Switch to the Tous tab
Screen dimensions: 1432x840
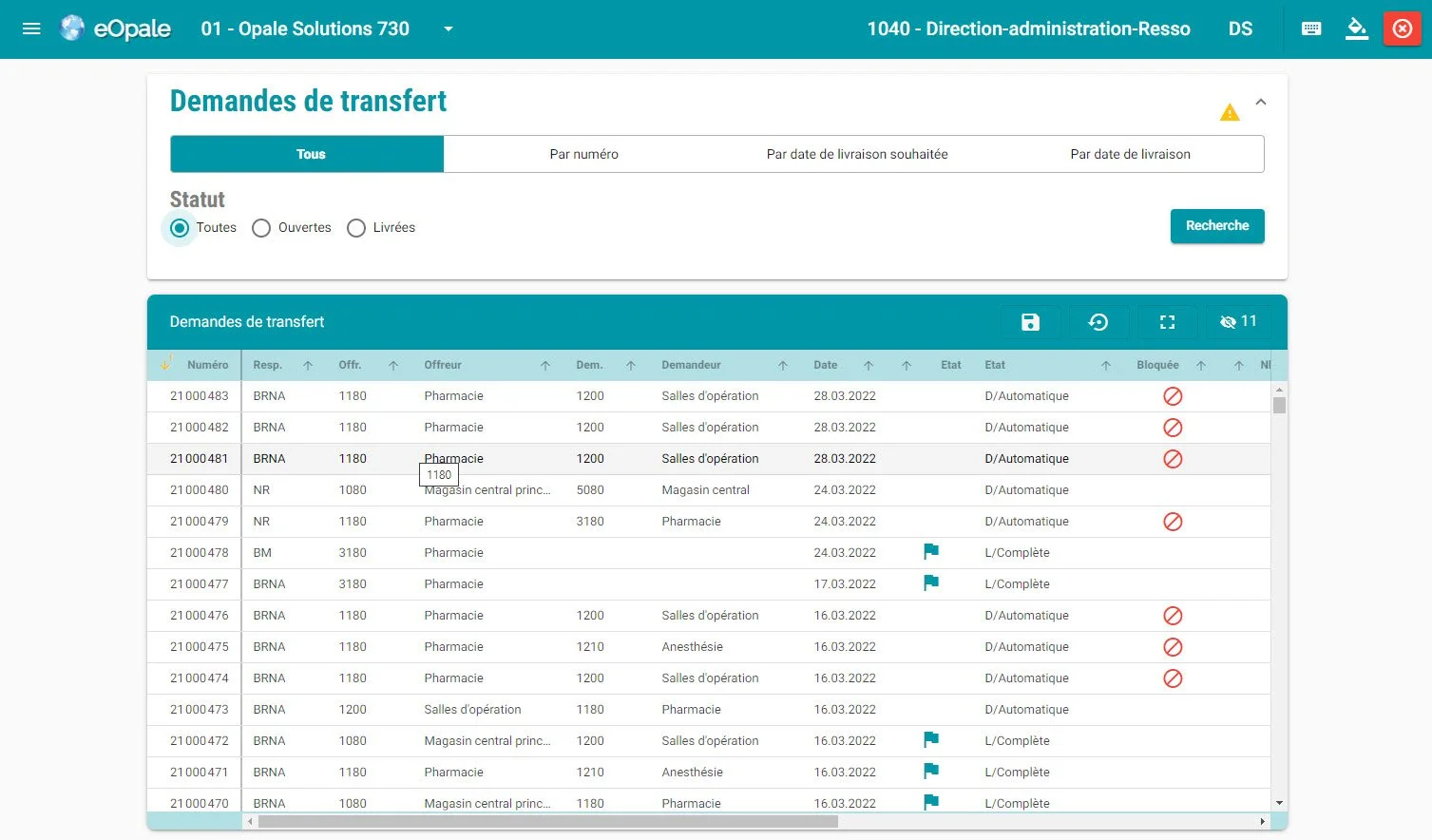click(x=307, y=154)
